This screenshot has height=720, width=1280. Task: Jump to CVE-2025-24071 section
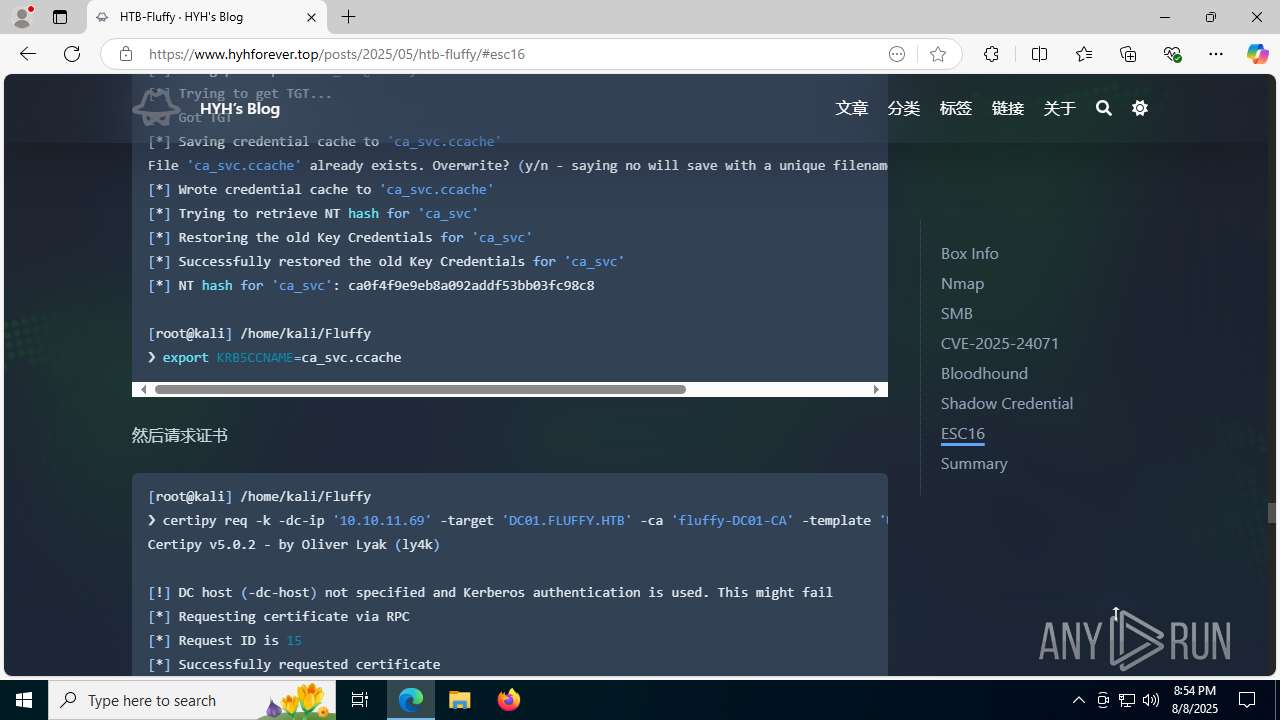tap(999, 343)
